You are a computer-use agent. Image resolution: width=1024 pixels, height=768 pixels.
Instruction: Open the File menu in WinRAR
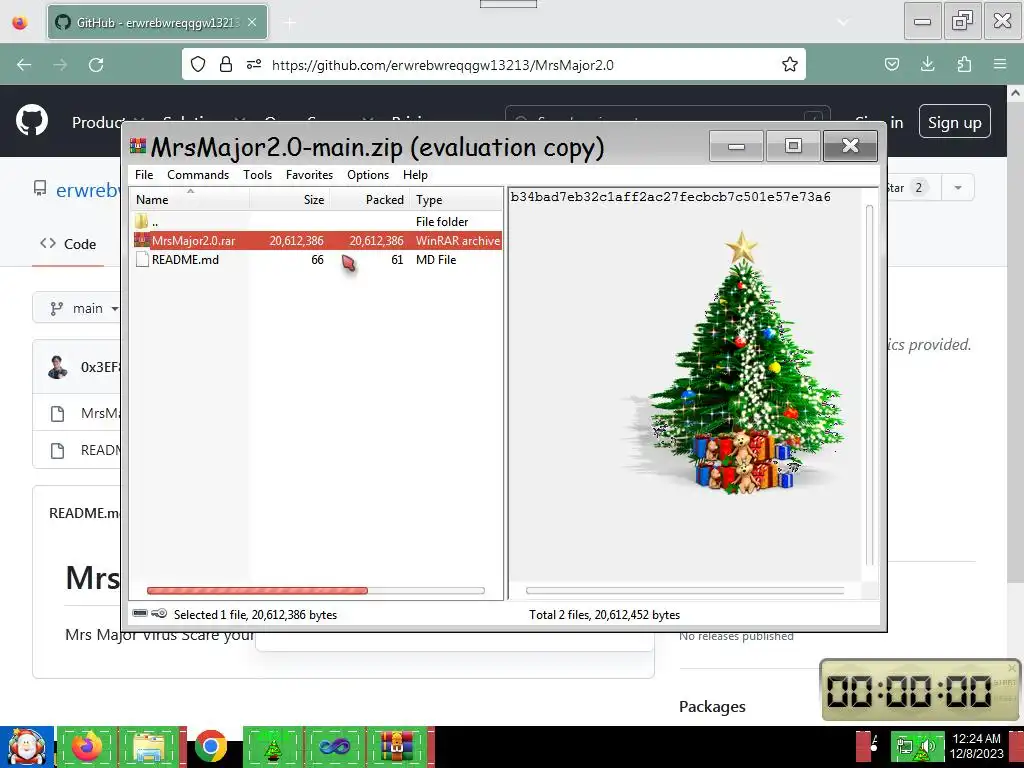tap(144, 175)
